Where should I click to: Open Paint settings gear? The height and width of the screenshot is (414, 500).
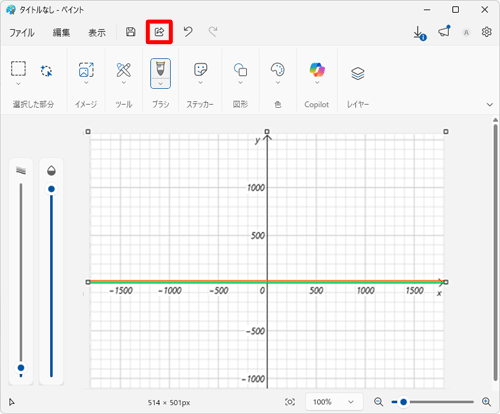pos(486,32)
